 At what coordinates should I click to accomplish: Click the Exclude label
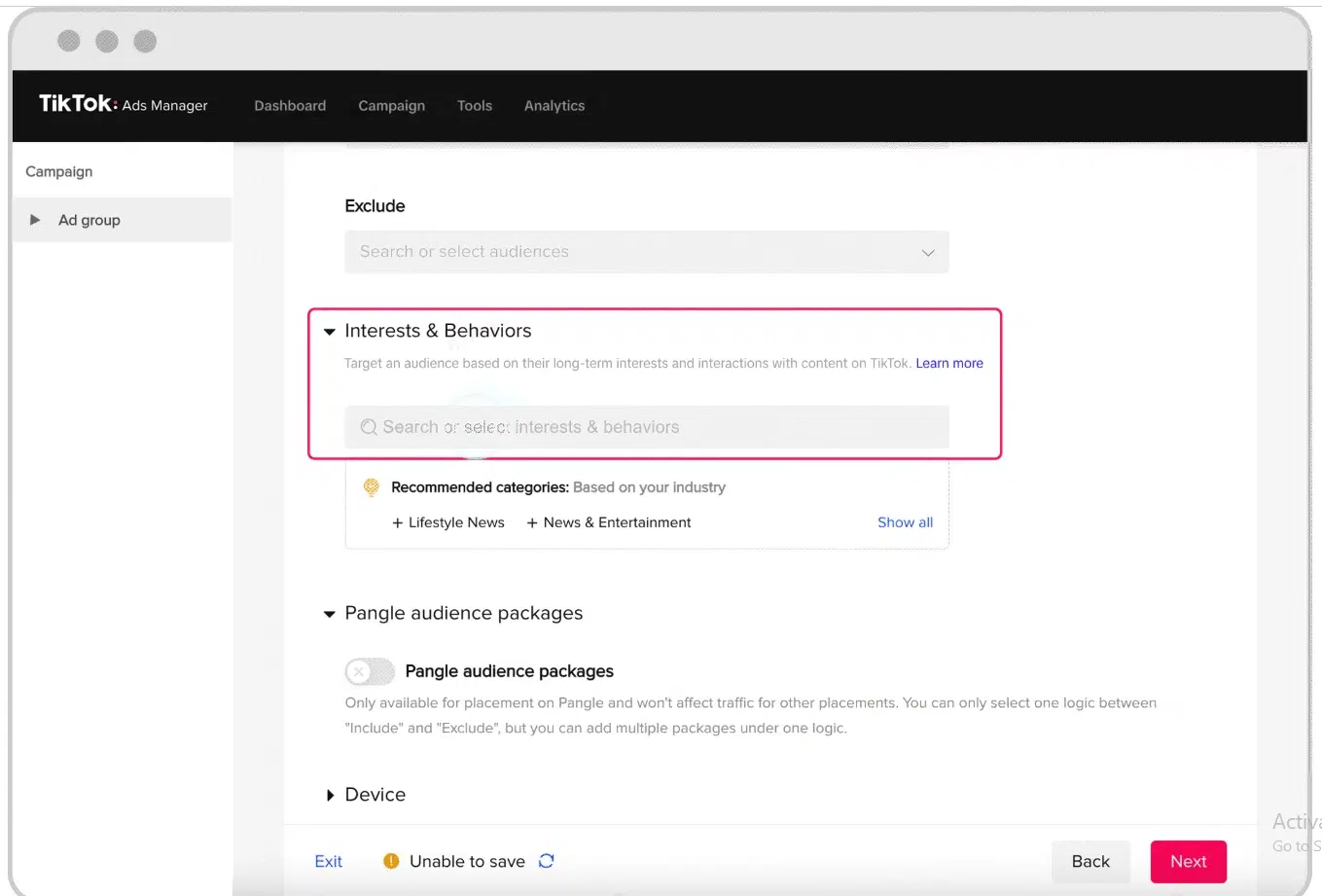(x=375, y=206)
